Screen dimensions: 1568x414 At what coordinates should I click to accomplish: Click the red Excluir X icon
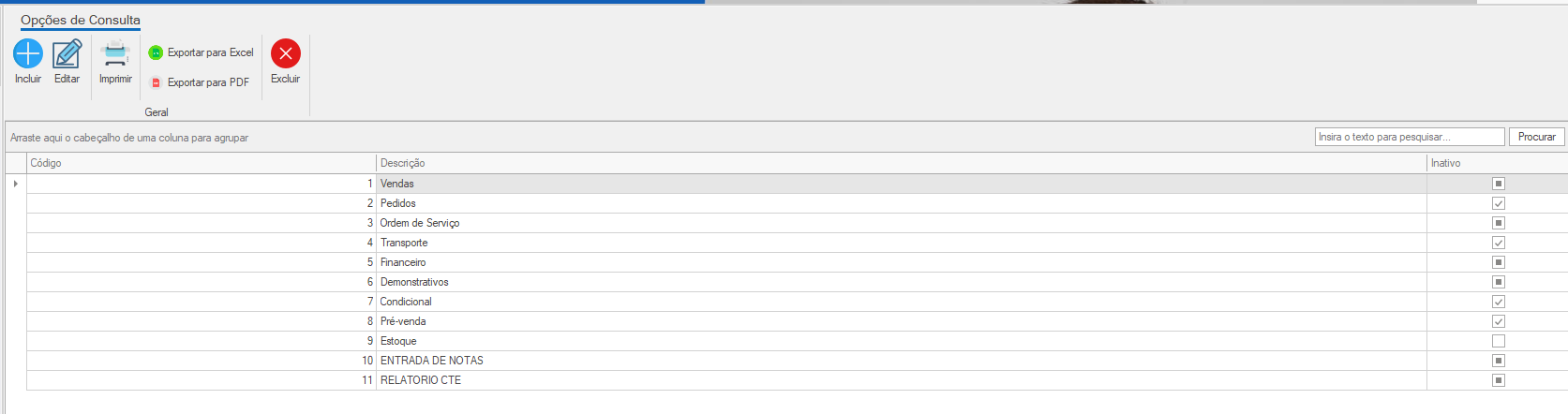(286, 53)
